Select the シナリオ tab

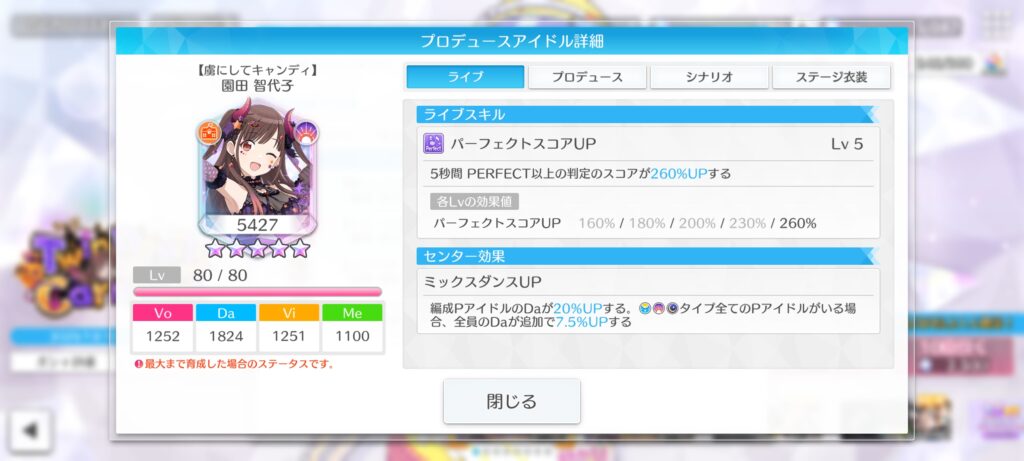click(x=709, y=76)
